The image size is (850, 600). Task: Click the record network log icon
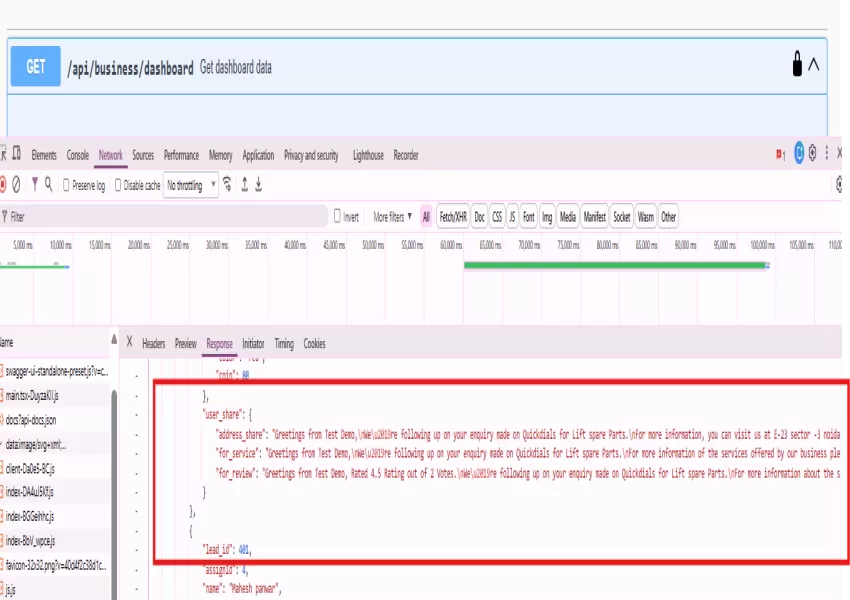point(2,185)
